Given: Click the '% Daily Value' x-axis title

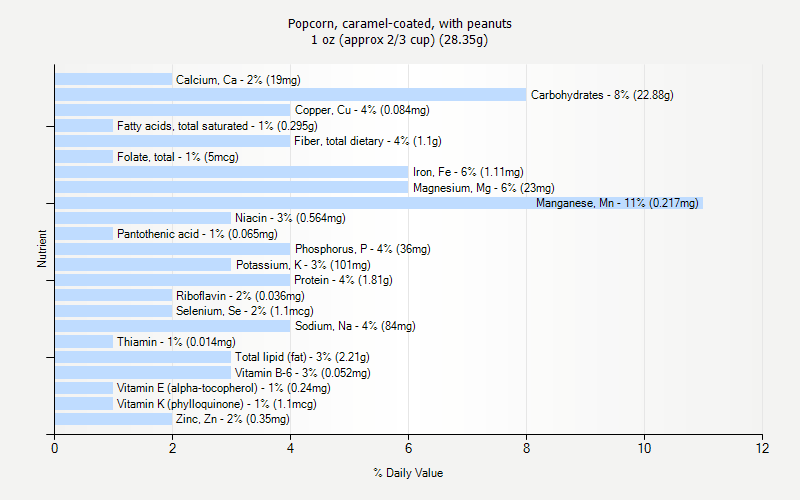Looking at the screenshot, I should click(x=408, y=473).
